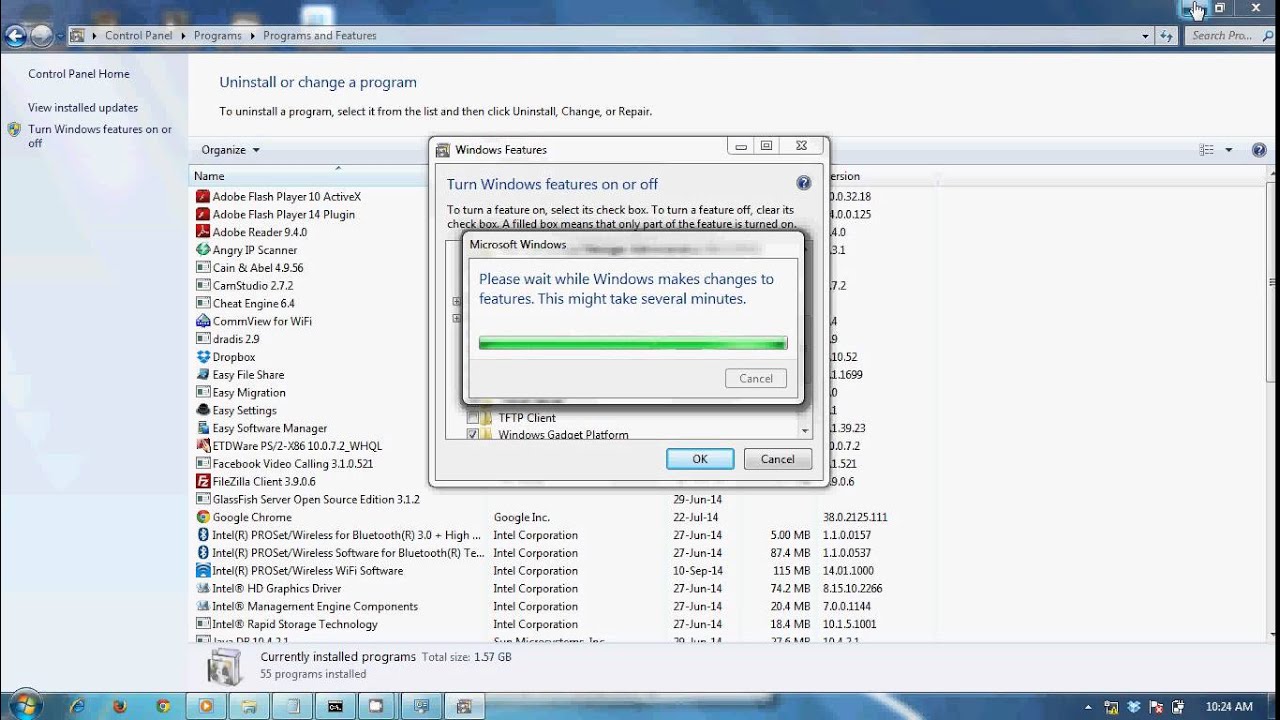Screen dimensions: 1280x720
Task: Click Turn Windows features on or off link
Action: 100,136
